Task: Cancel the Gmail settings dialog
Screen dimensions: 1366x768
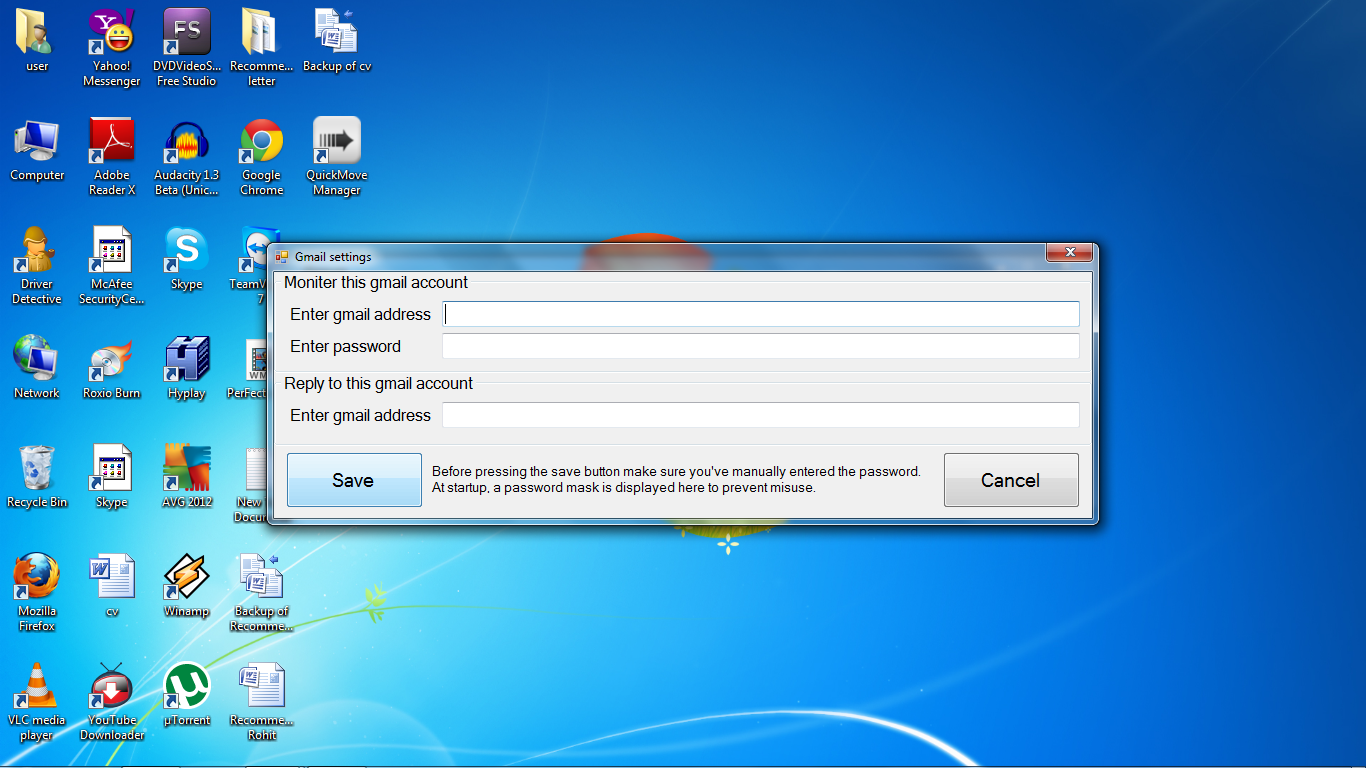Action: click(x=1011, y=480)
